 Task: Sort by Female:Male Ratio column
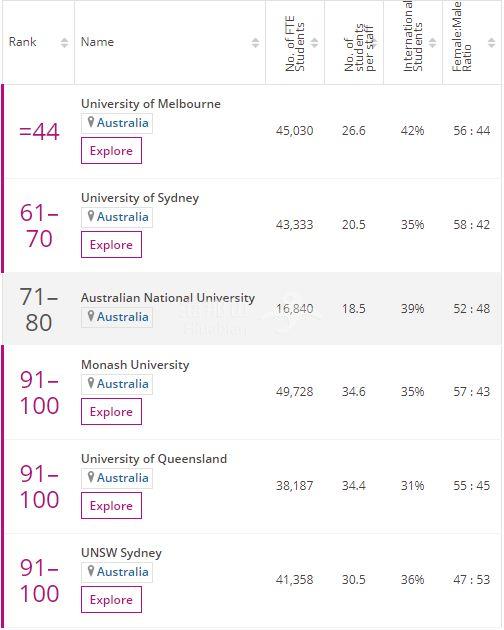[x=491, y=43]
